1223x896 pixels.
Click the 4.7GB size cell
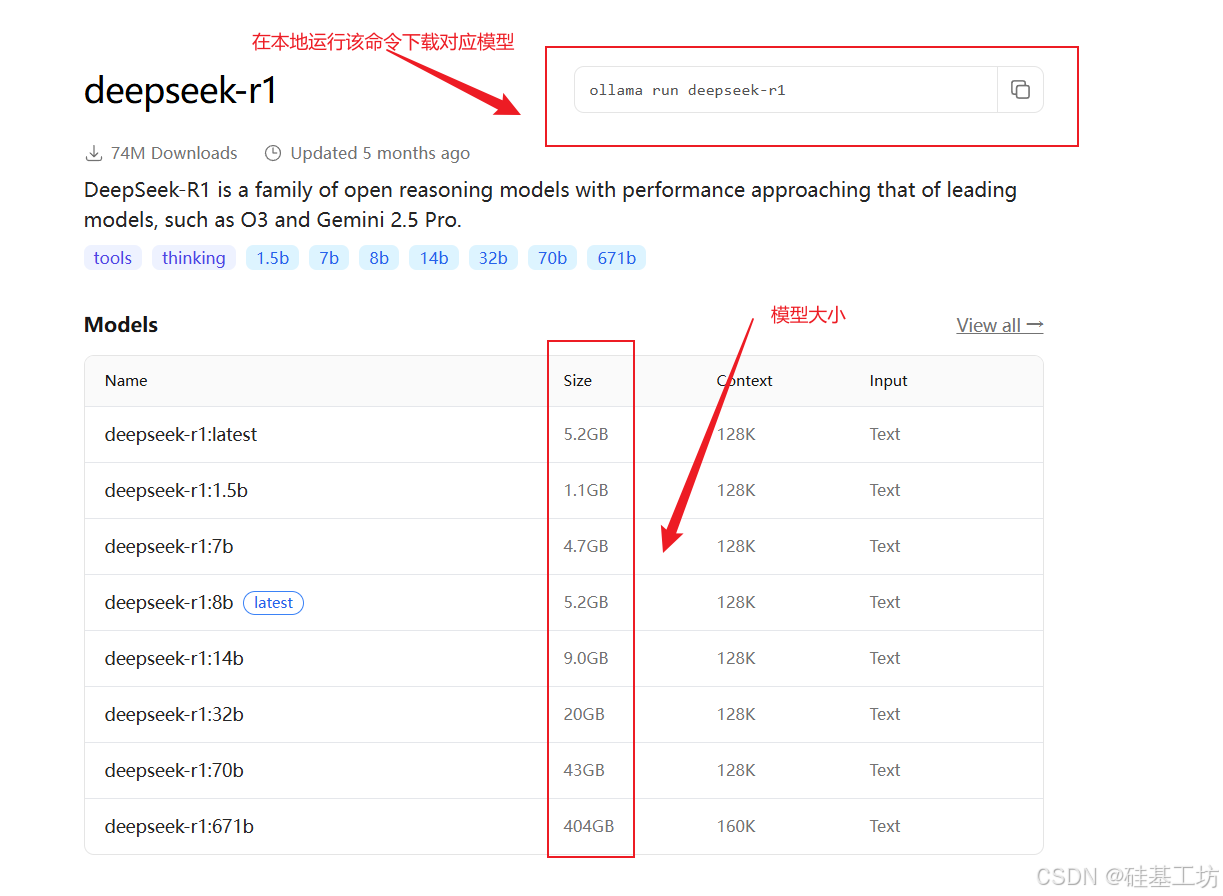point(586,546)
